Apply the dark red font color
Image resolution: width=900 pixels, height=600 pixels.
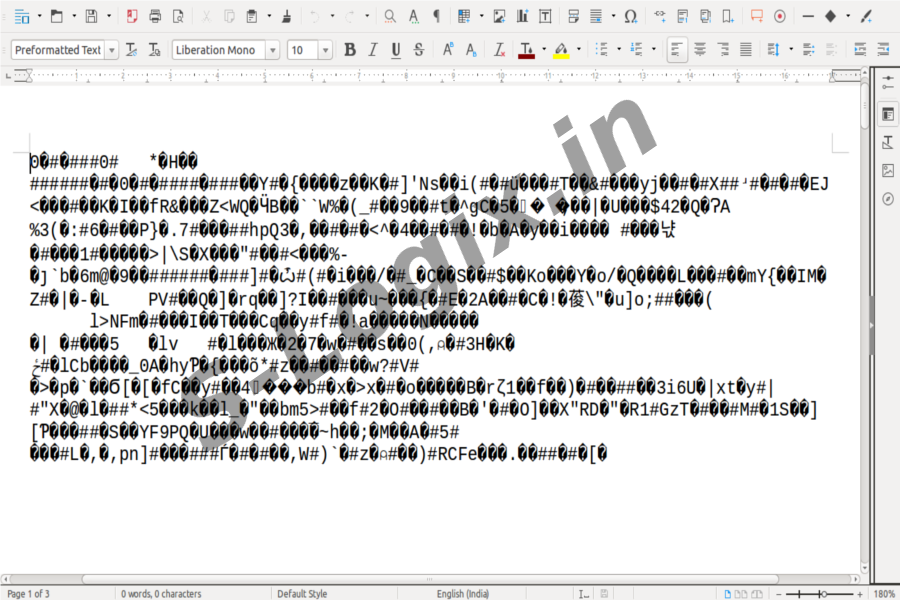tap(526, 50)
